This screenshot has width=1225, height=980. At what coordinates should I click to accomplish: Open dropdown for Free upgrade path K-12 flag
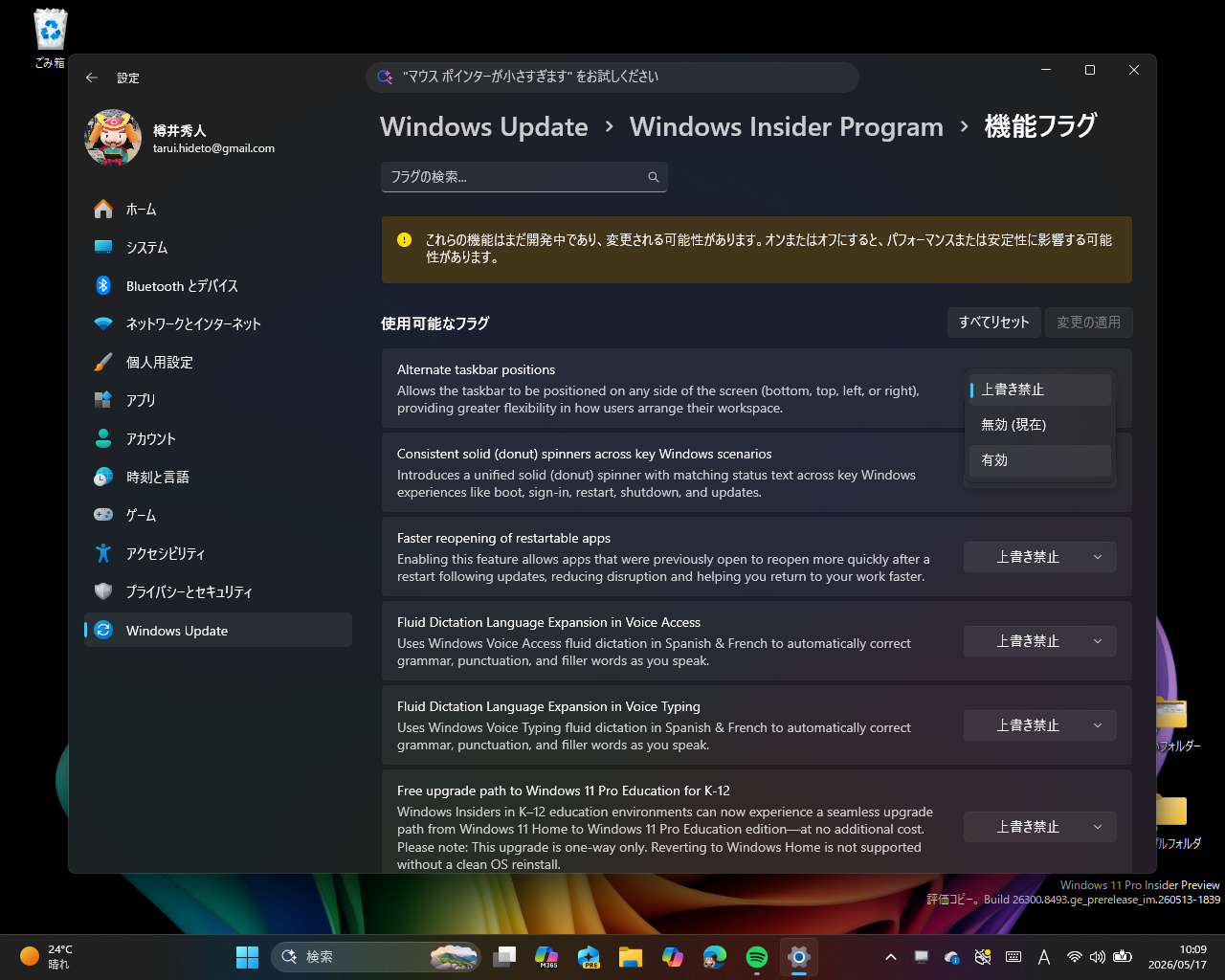pyautogui.click(x=1040, y=827)
